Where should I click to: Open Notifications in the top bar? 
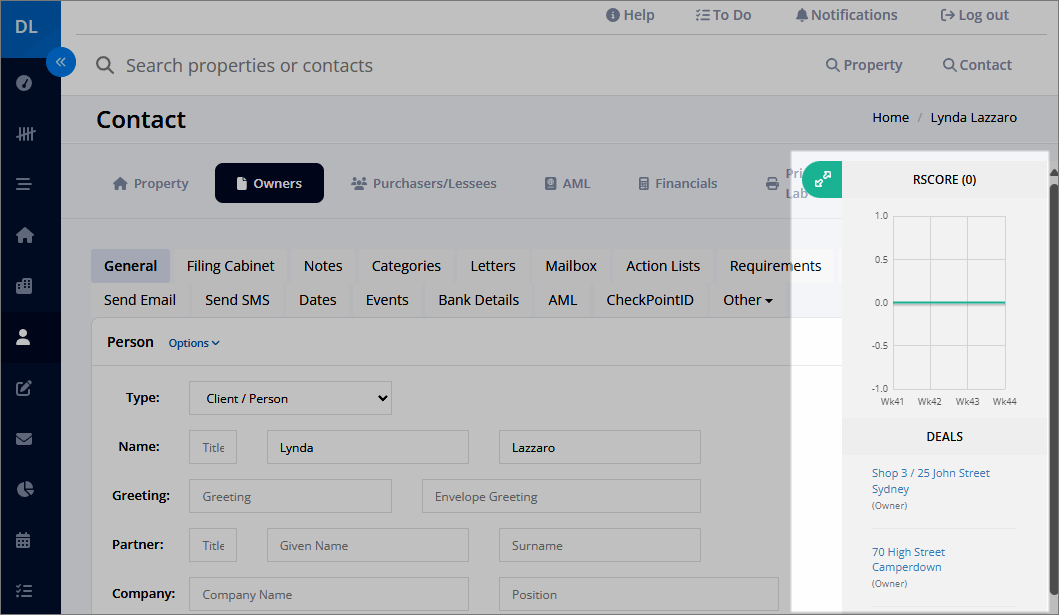pos(846,15)
